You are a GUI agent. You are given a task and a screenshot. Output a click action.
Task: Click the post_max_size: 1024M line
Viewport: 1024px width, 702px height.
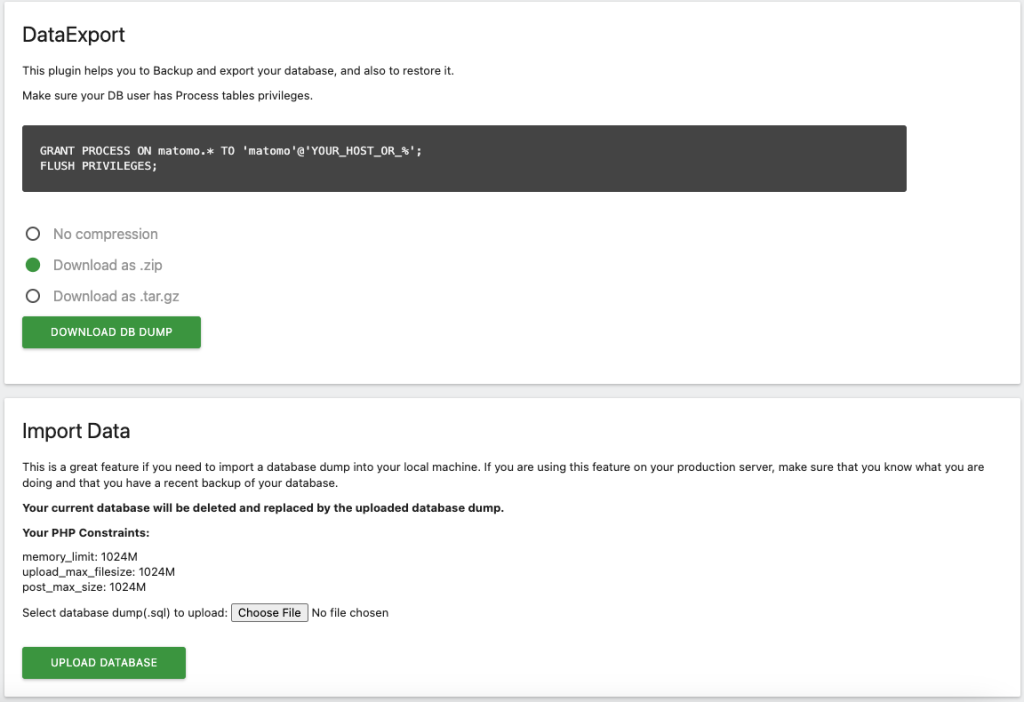coord(84,587)
